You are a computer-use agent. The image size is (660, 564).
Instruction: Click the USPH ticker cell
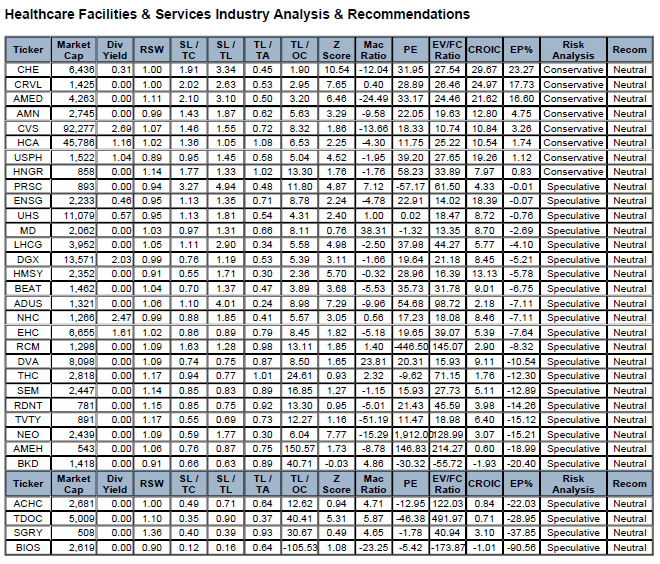tap(28, 157)
